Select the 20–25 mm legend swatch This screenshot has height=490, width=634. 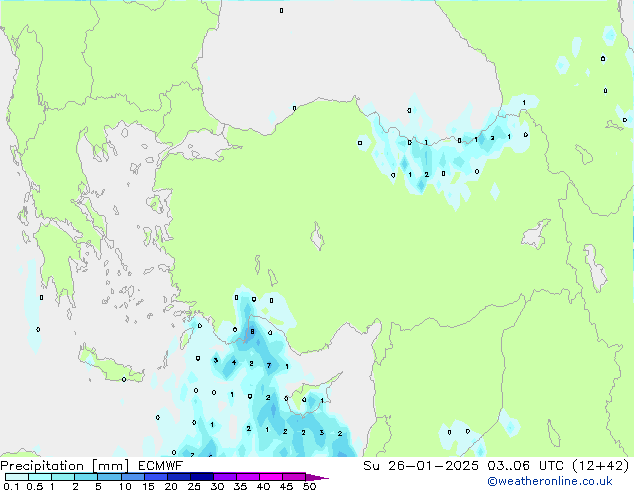tap(178, 477)
